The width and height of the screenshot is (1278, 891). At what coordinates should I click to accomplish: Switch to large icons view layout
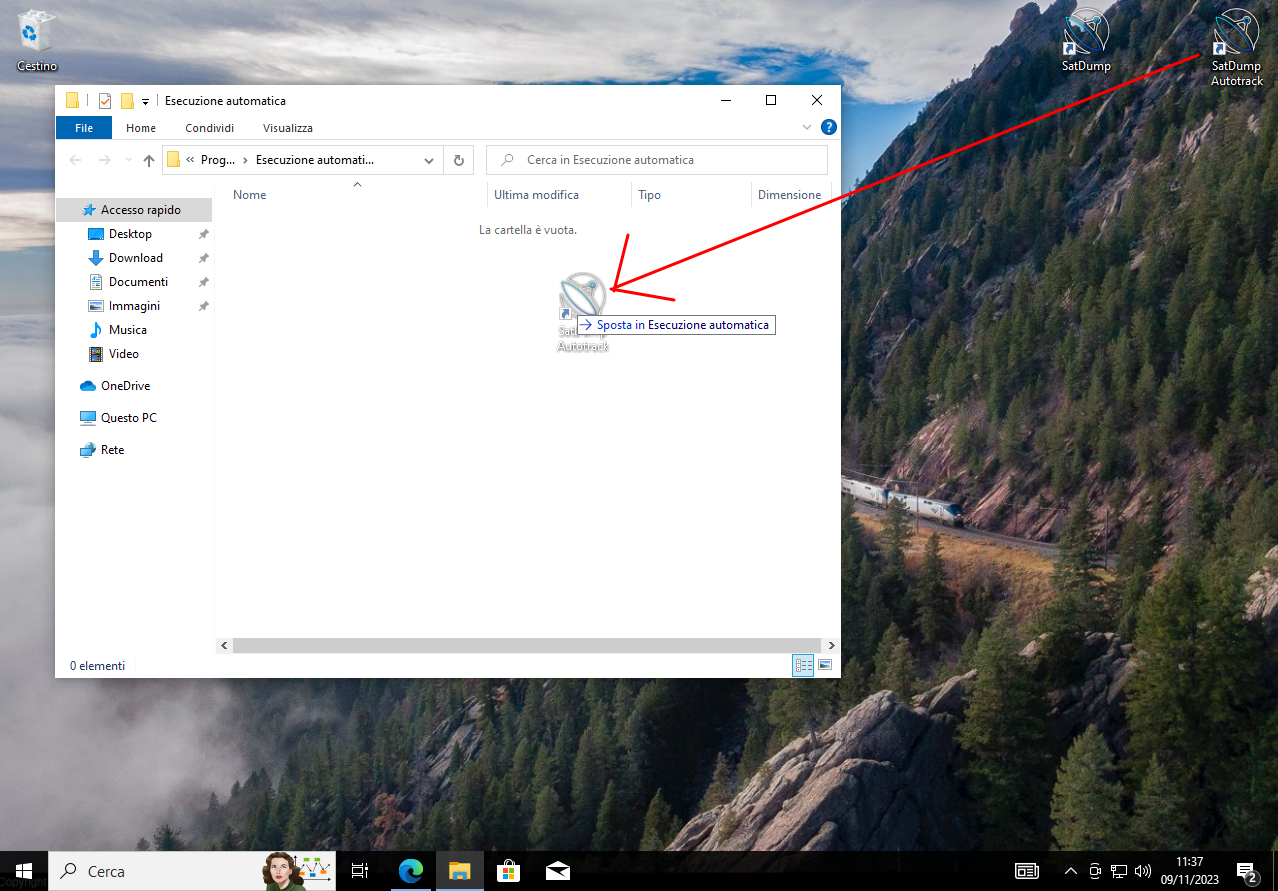pos(826,666)
